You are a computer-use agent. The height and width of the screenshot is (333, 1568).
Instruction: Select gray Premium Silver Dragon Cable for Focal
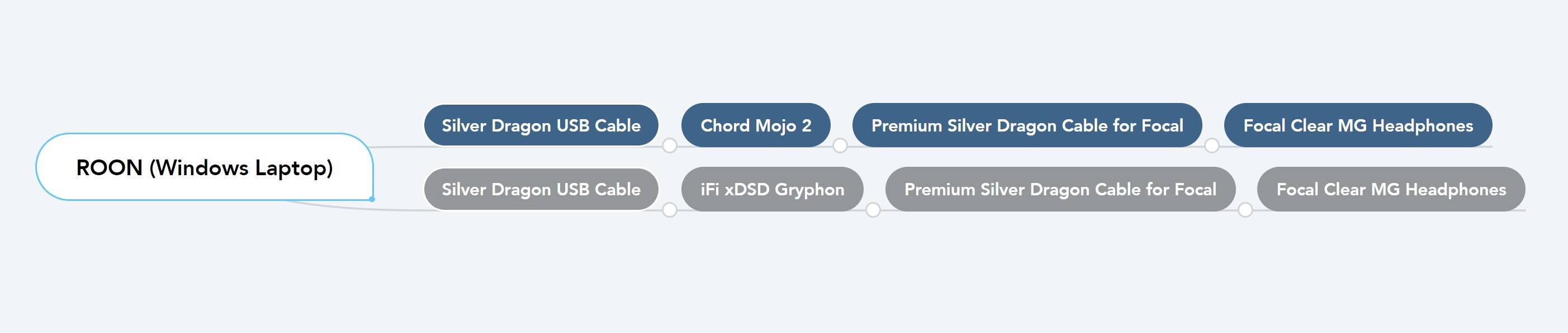1060,189
